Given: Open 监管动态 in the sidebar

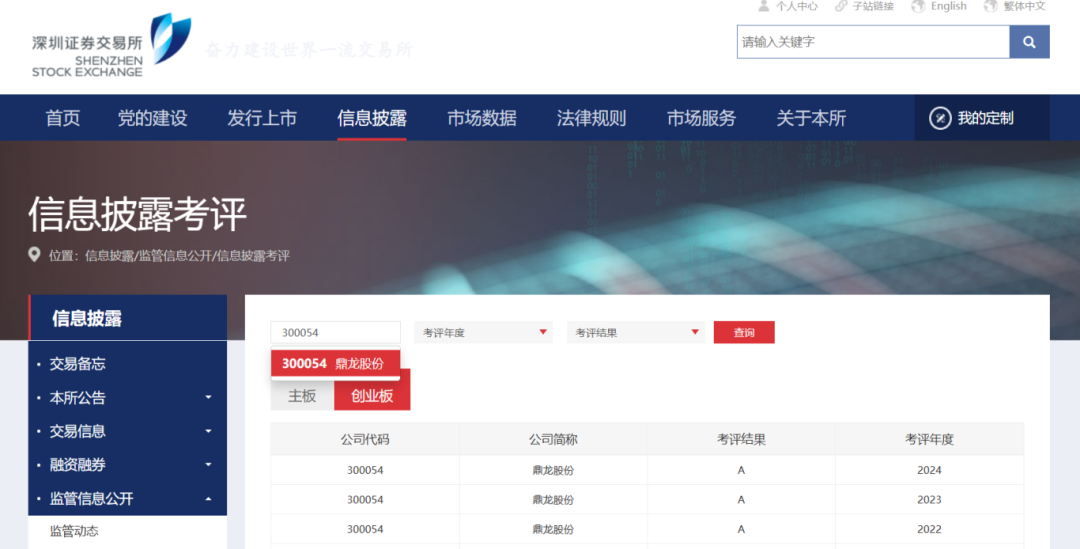Looking at the screenshot, I should tap(74, 531).
